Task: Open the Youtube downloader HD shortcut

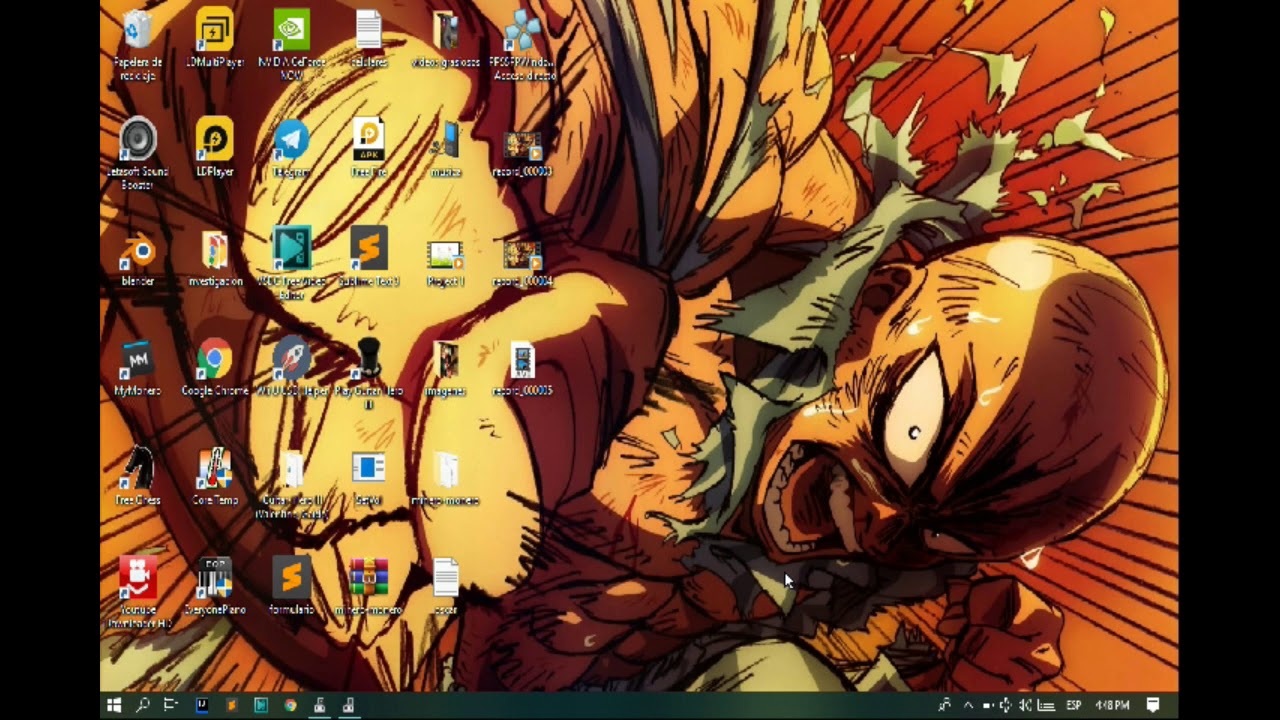Action: click(138, 592)
